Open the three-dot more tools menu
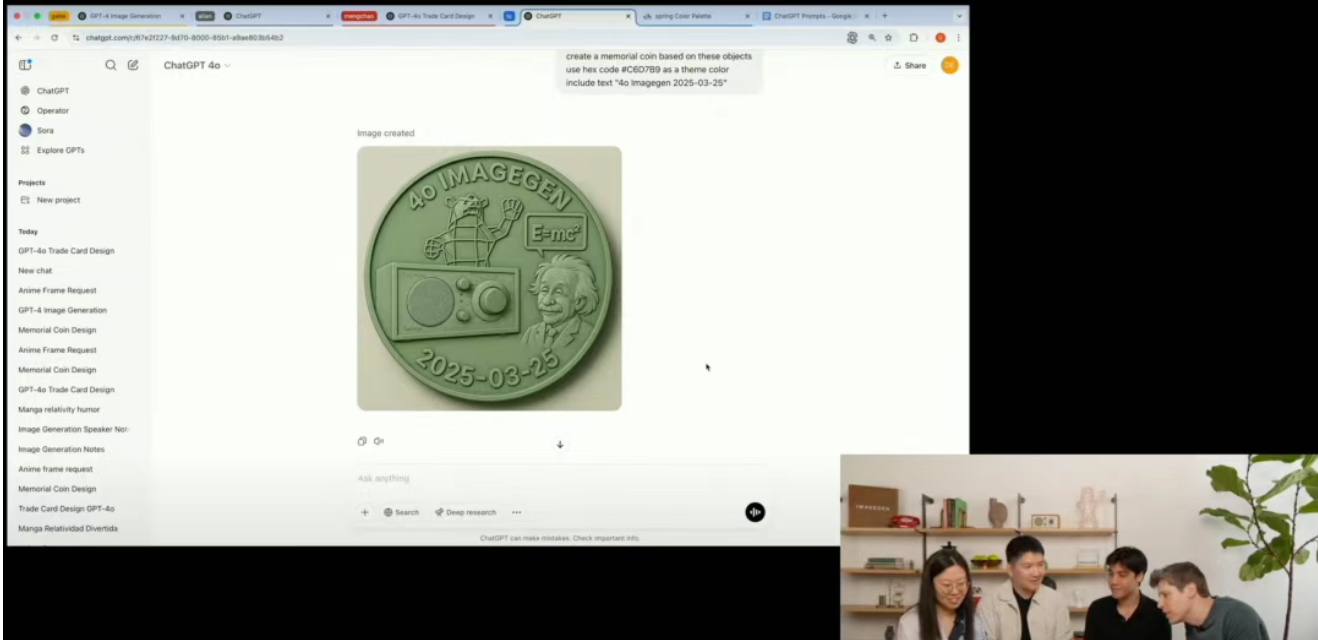Image resolution: width=1318 pixels, height=640 pixels. tap(516, 512)
